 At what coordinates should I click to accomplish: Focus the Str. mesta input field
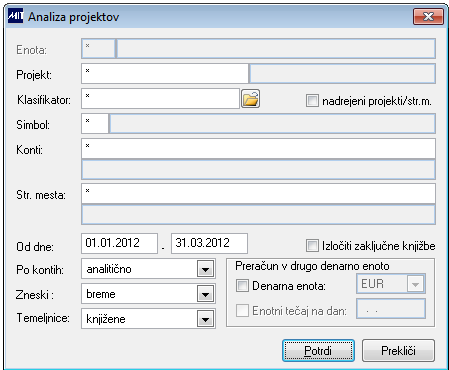[258, 194]
